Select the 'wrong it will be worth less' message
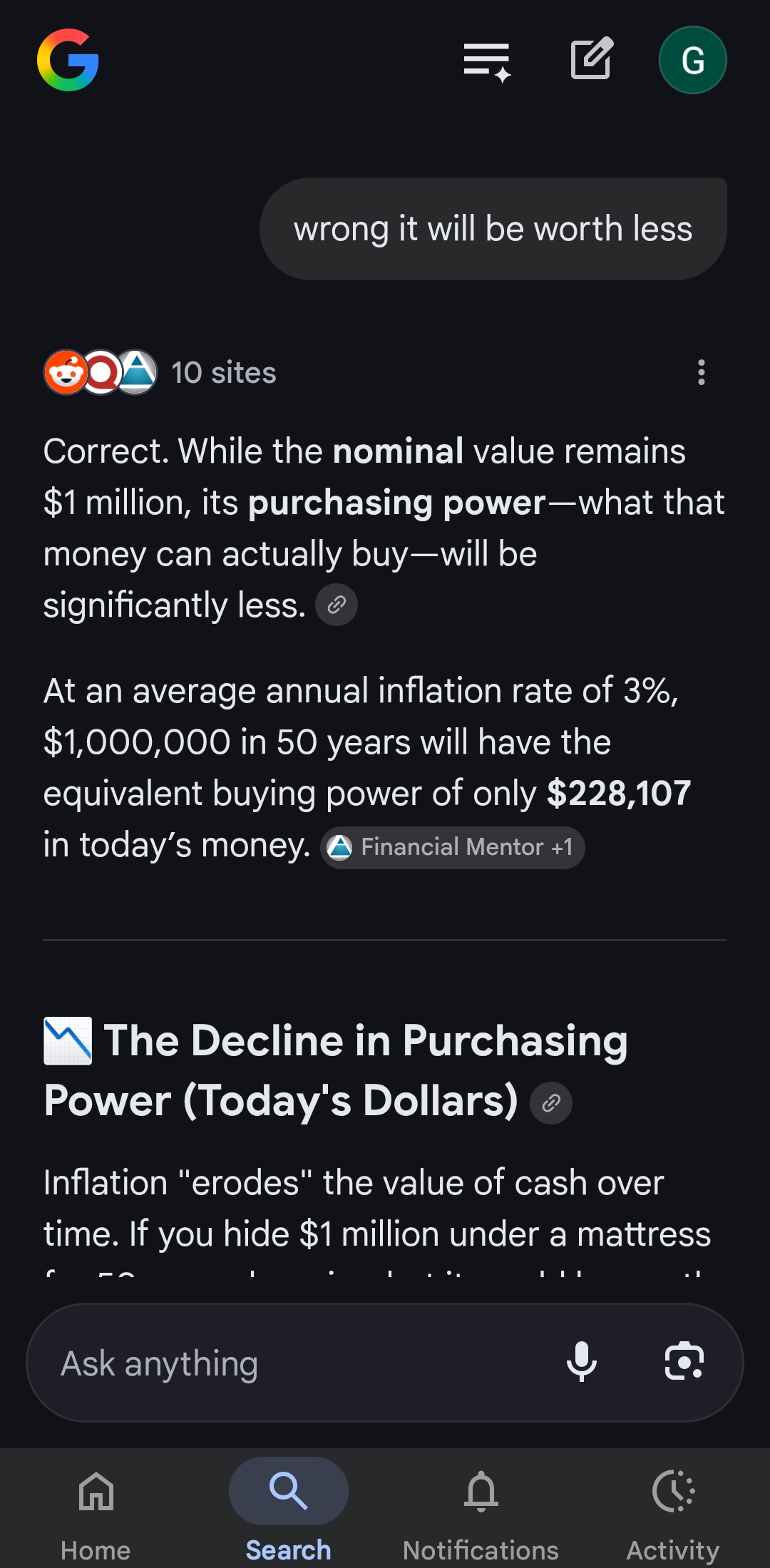 pos(493,229)
